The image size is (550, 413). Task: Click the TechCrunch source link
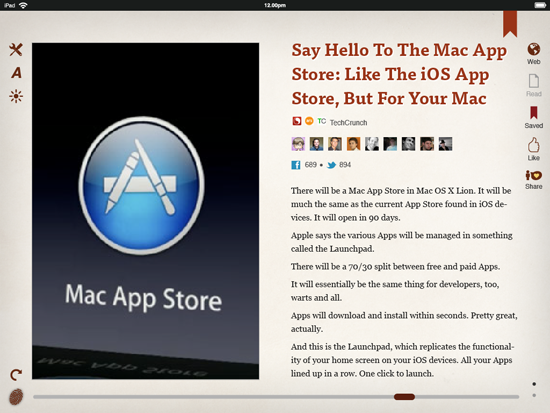[x=348, y=122]
